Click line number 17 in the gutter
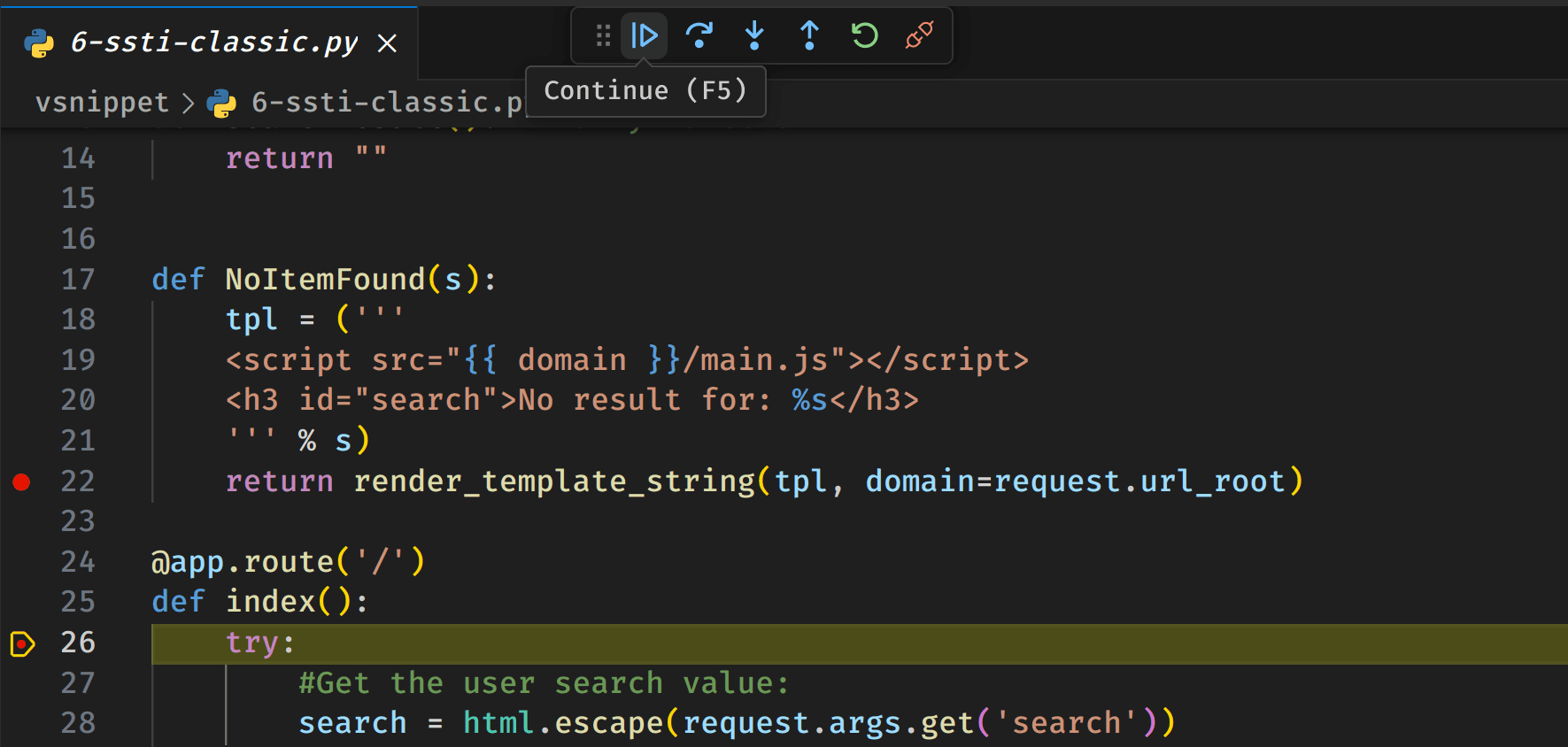This screenshot has width=1568, height=747. pos(78,280)
